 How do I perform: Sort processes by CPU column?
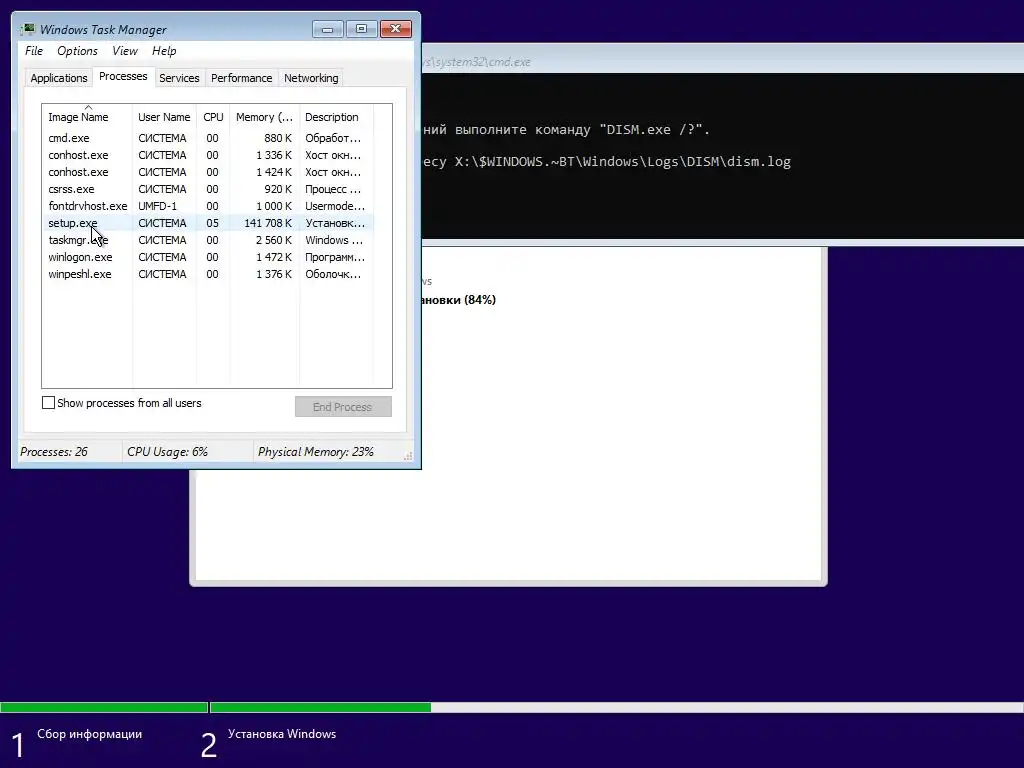pyautogui.click(x=213, y=117)
